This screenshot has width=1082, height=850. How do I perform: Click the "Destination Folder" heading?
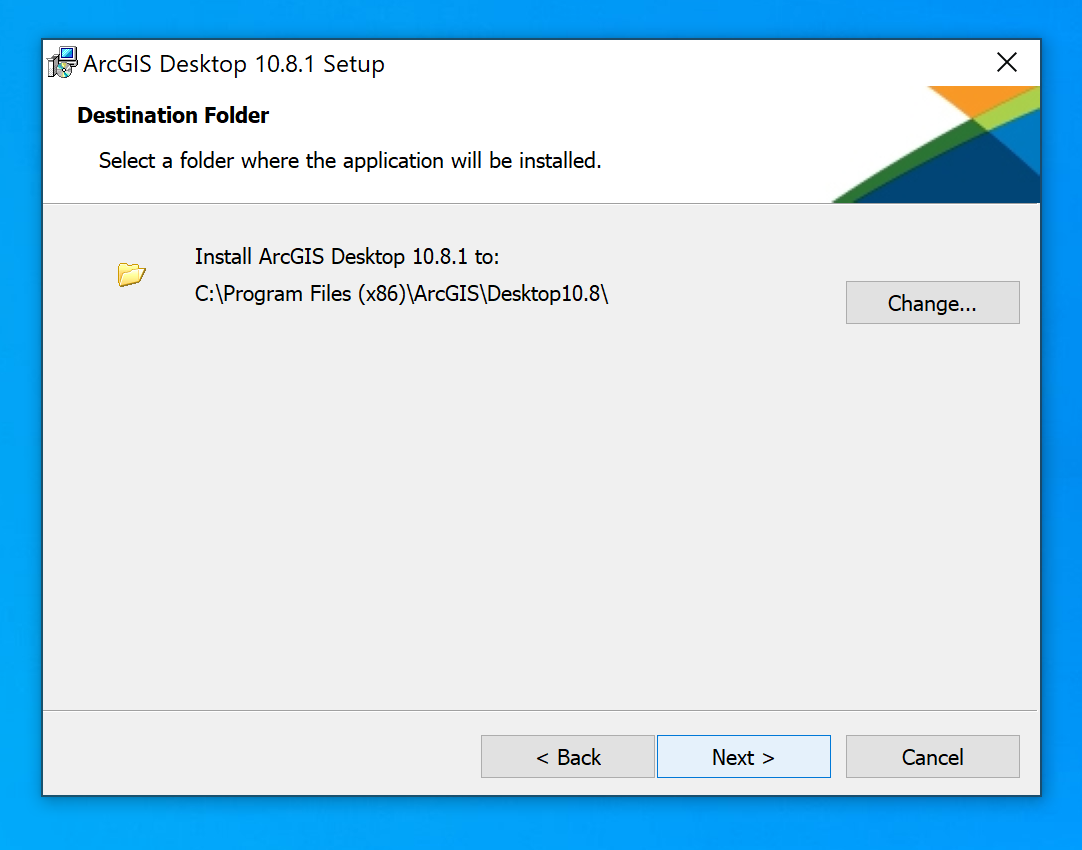tap(173, 116)
